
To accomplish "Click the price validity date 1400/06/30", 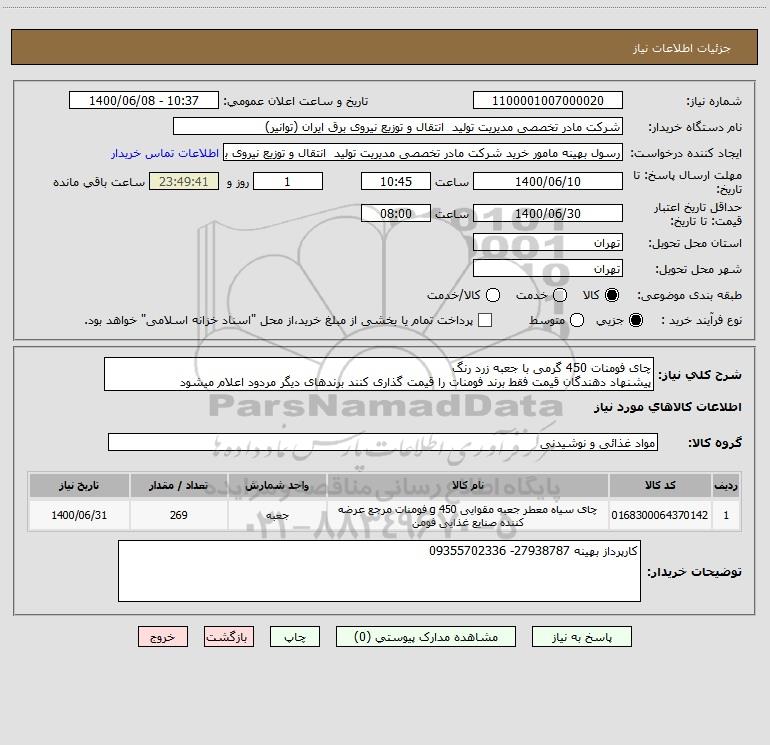I will point(548,214).
